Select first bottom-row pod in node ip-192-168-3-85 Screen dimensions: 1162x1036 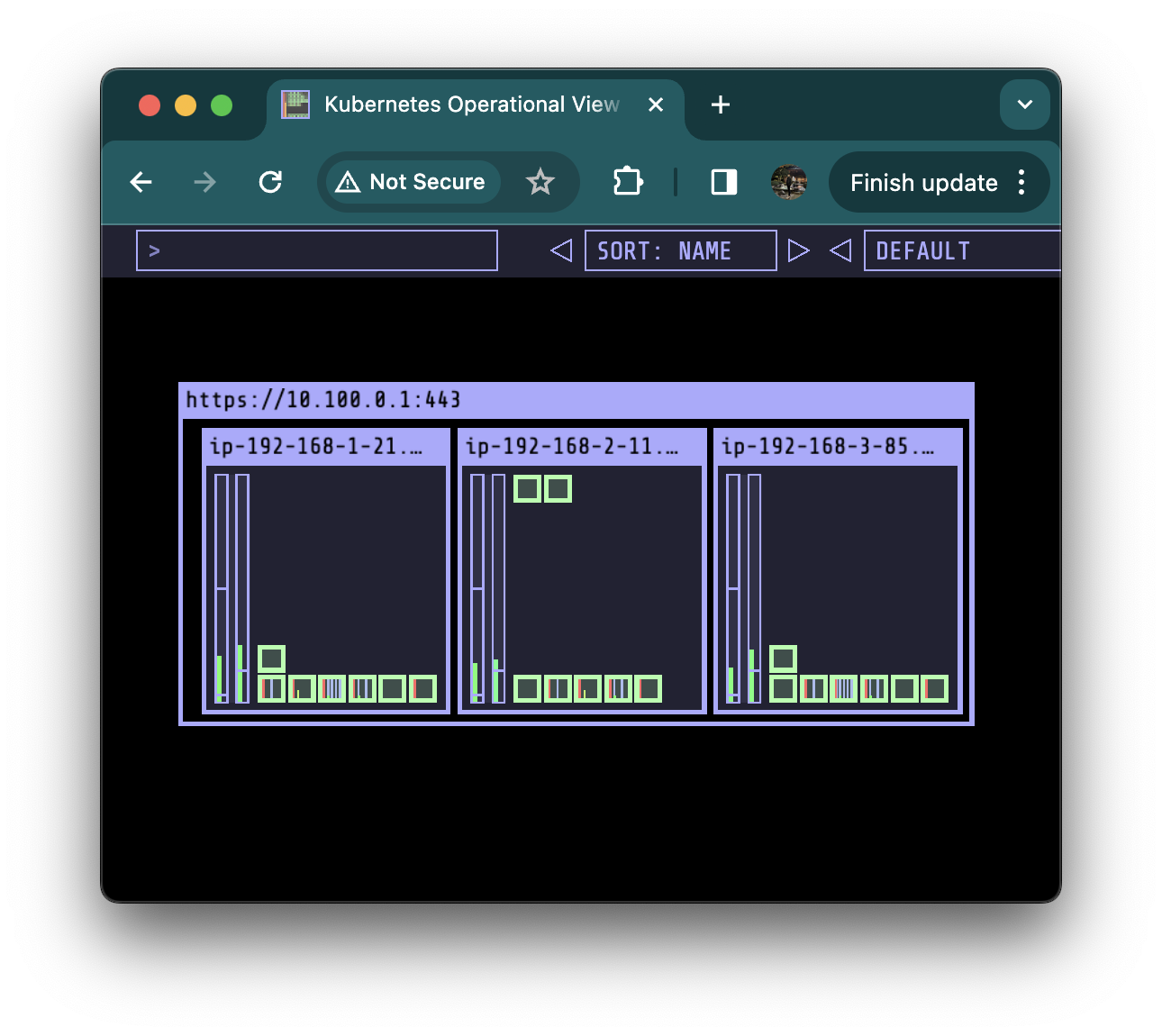click(x=784, y=689)
